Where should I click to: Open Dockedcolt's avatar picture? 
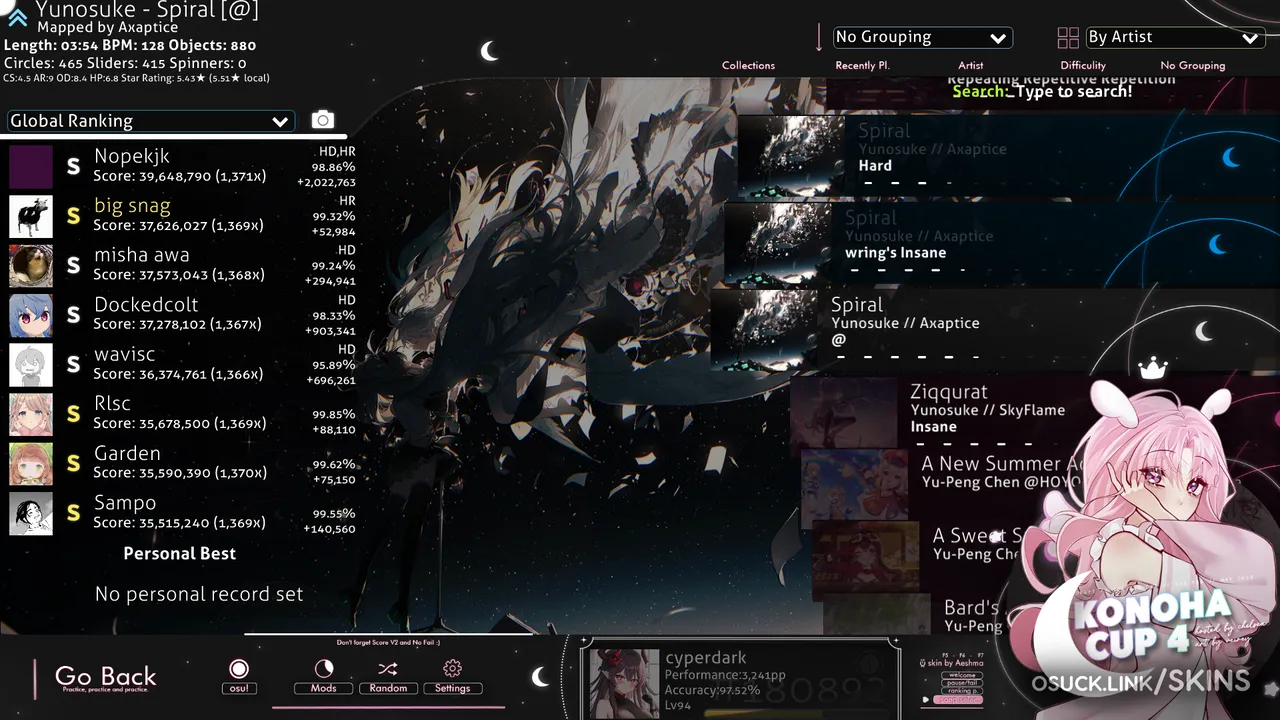click(31, 315)
